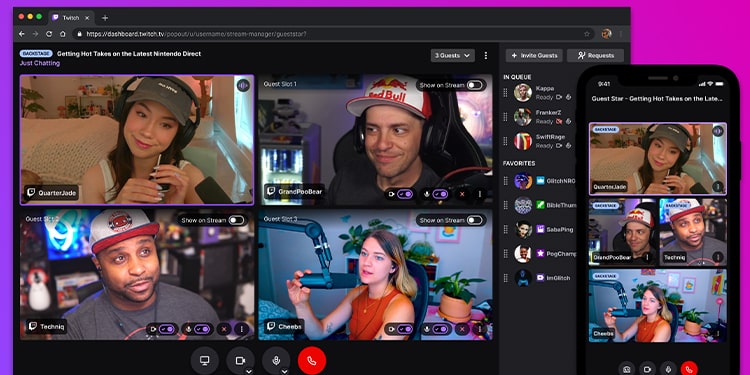Open GrandPooBear's more options menu
This screenshot has width=750, height=375.
click(x=480, y=194)
